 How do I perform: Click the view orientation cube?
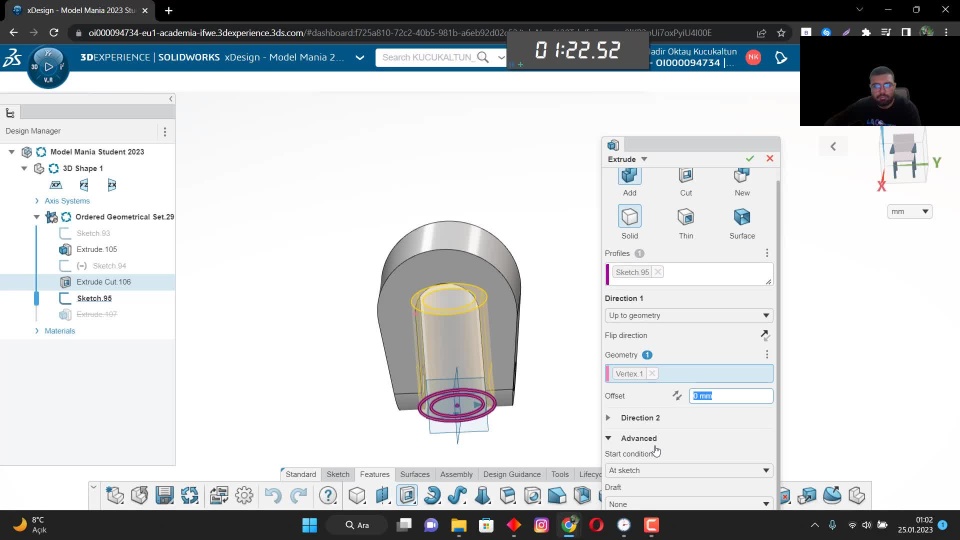(903, 154)
